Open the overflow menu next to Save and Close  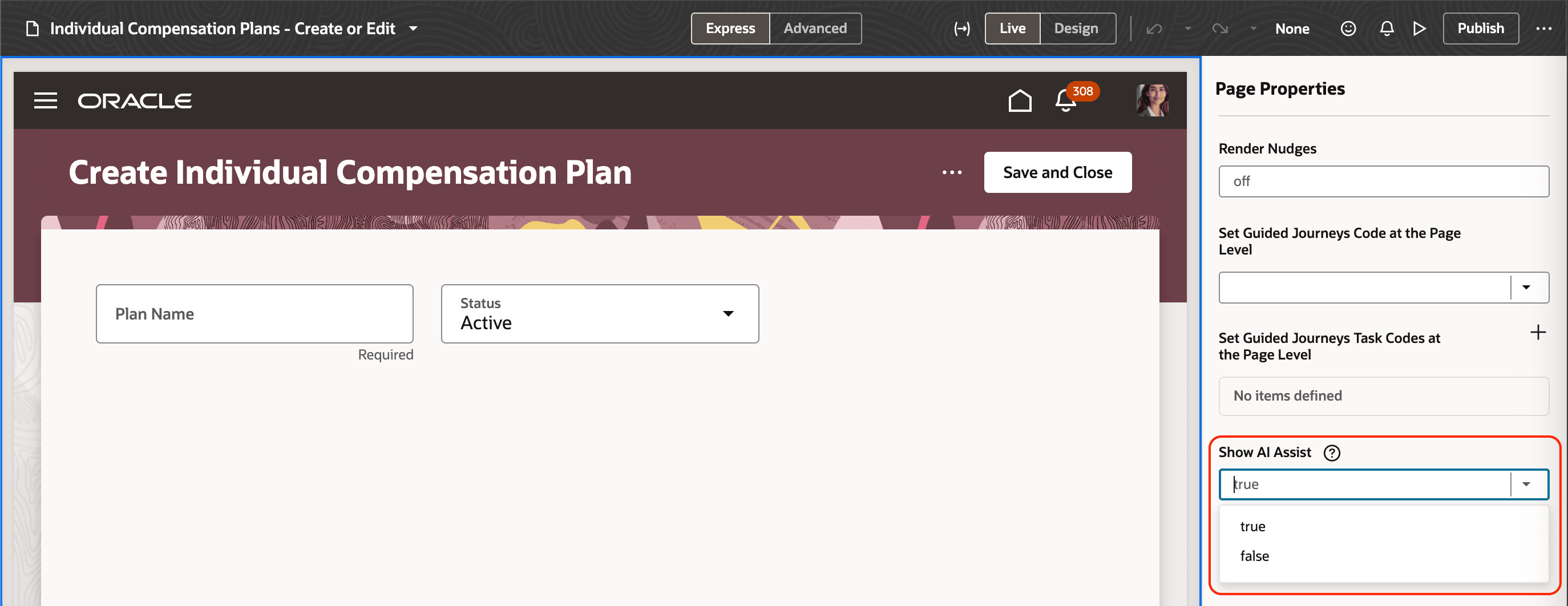pos(951,172)
